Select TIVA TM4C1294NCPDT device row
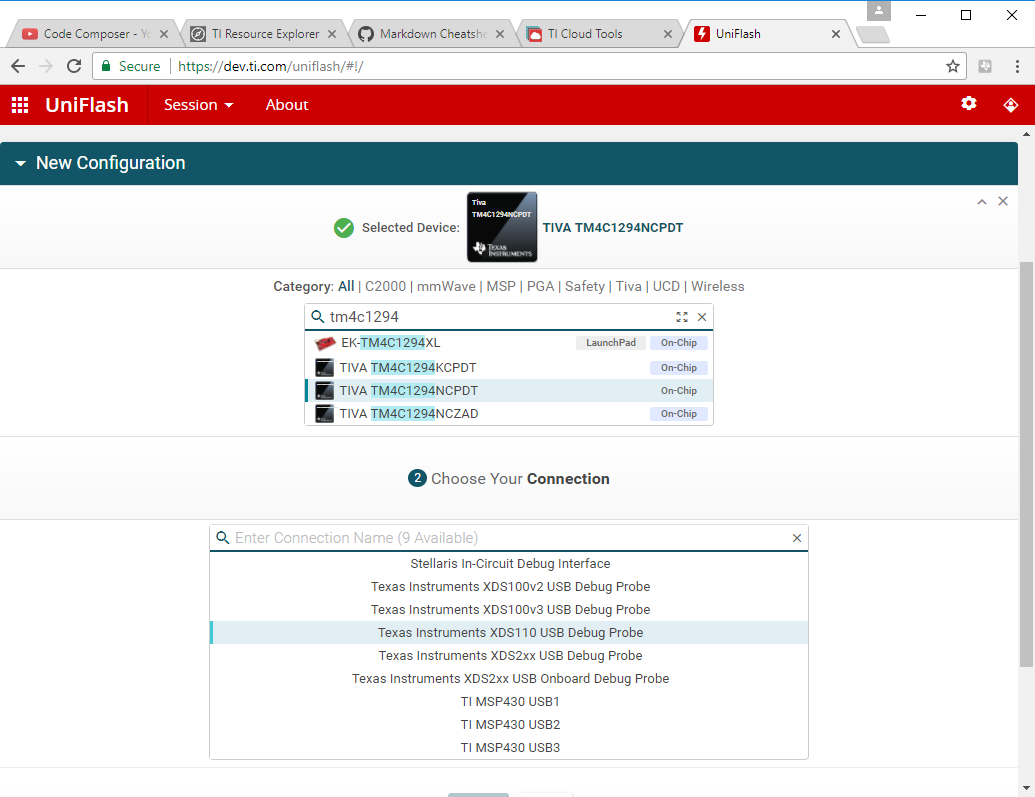The width and height of the screenshot is (1035, 797). pos(509,390)
